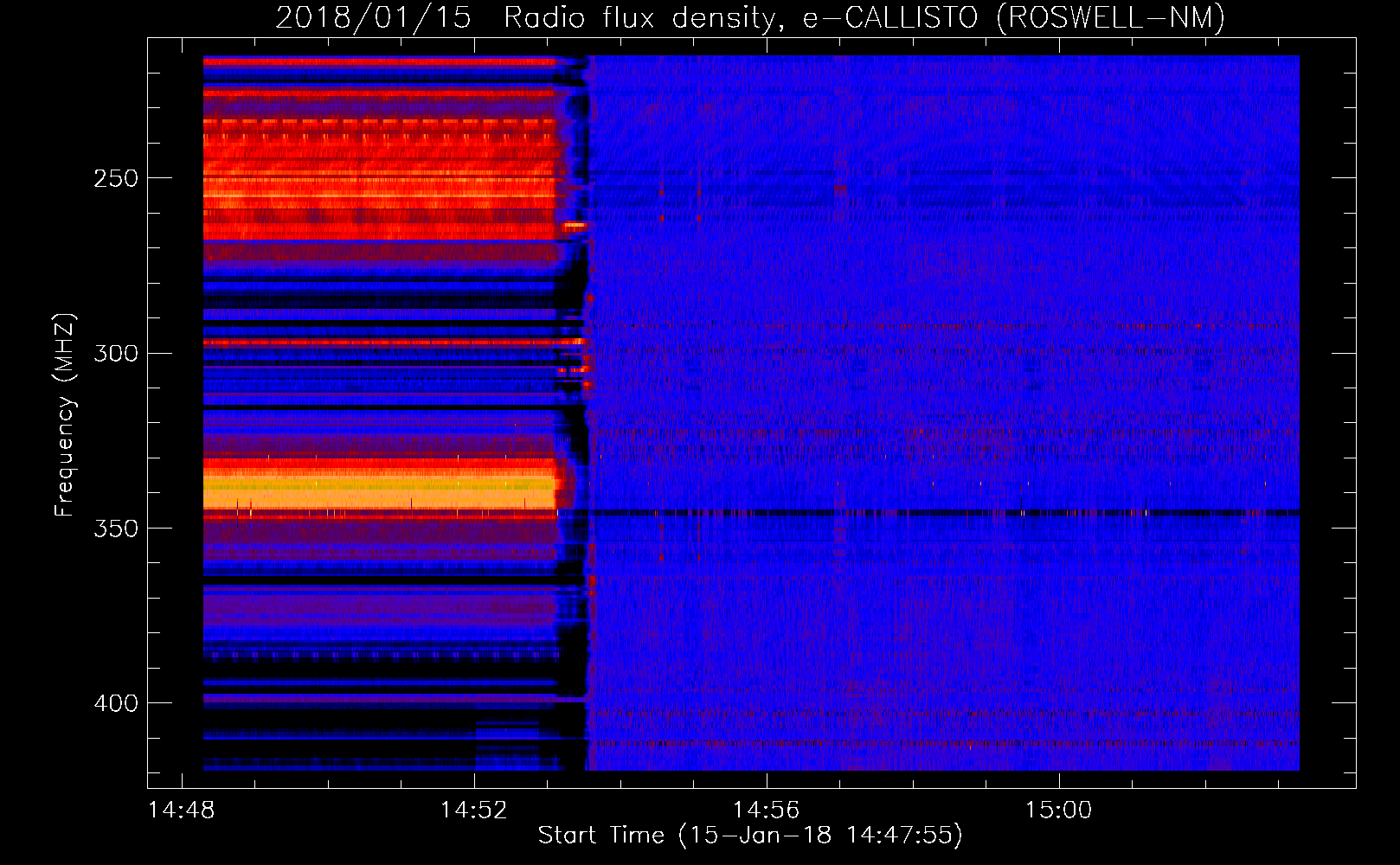
Task: Click the 14:52 time axis label
Action: coord(474,811)
